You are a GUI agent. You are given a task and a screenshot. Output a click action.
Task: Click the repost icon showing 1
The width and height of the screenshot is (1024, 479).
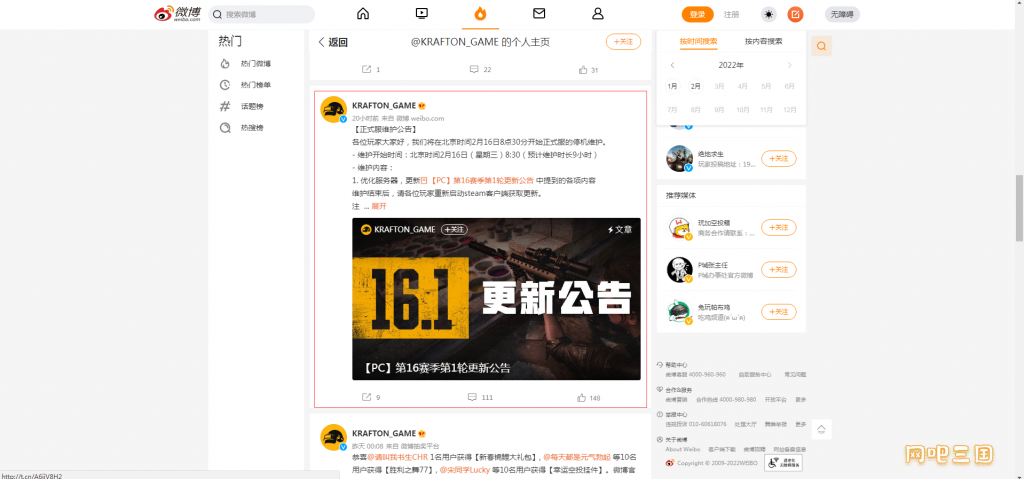pyautogui.click(x=367, y=69)
